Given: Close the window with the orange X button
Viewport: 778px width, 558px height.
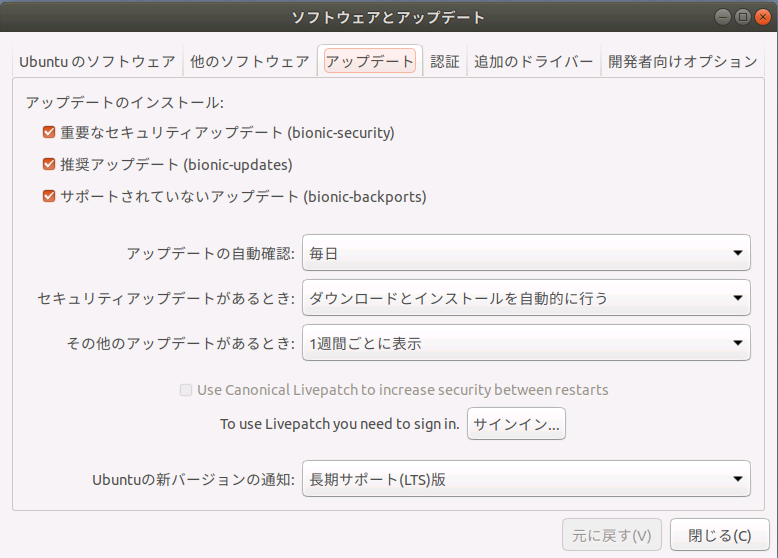Looking at the screenshot, I should pos(762,17).
